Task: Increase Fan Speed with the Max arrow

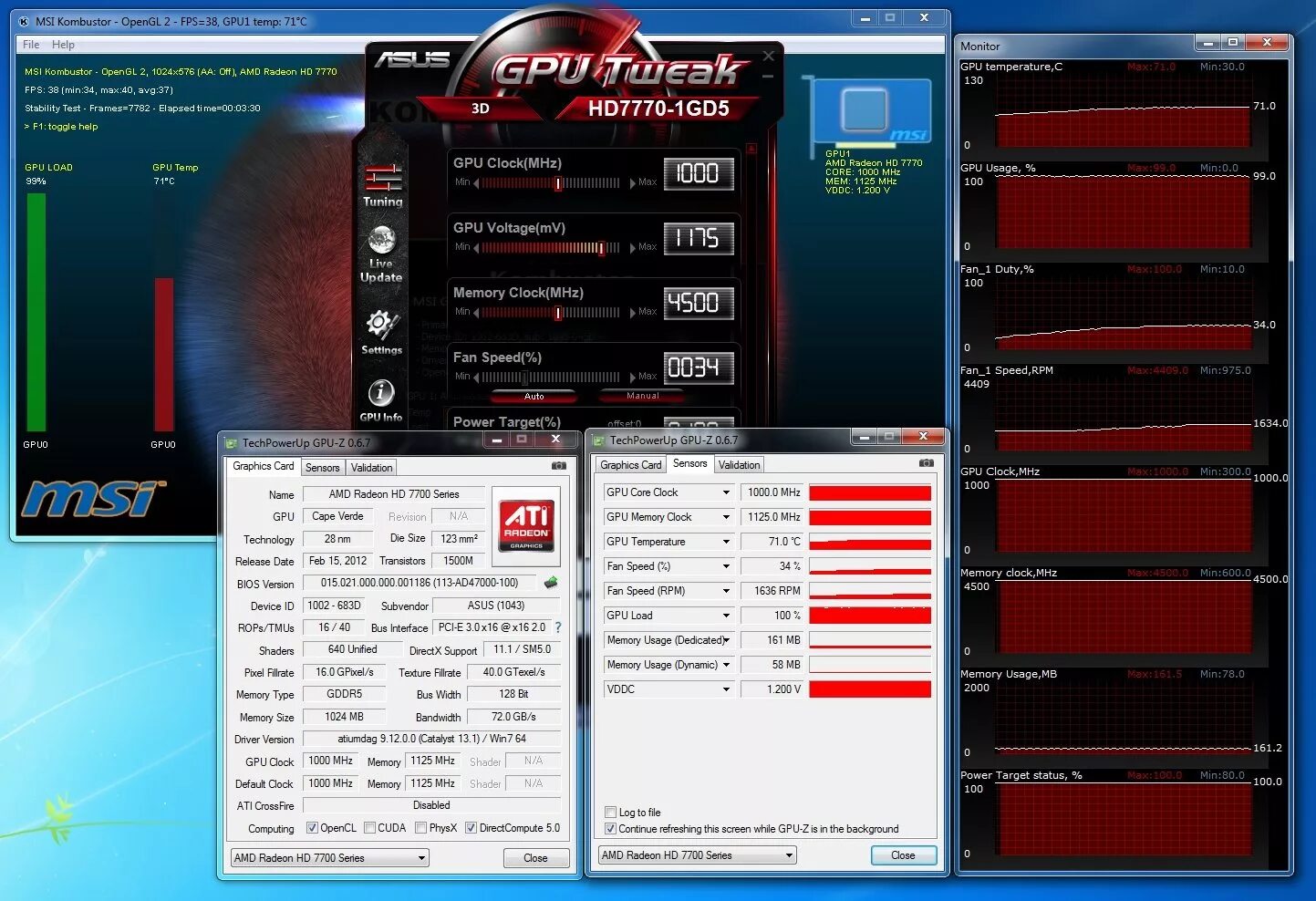Action: (633, 378)
